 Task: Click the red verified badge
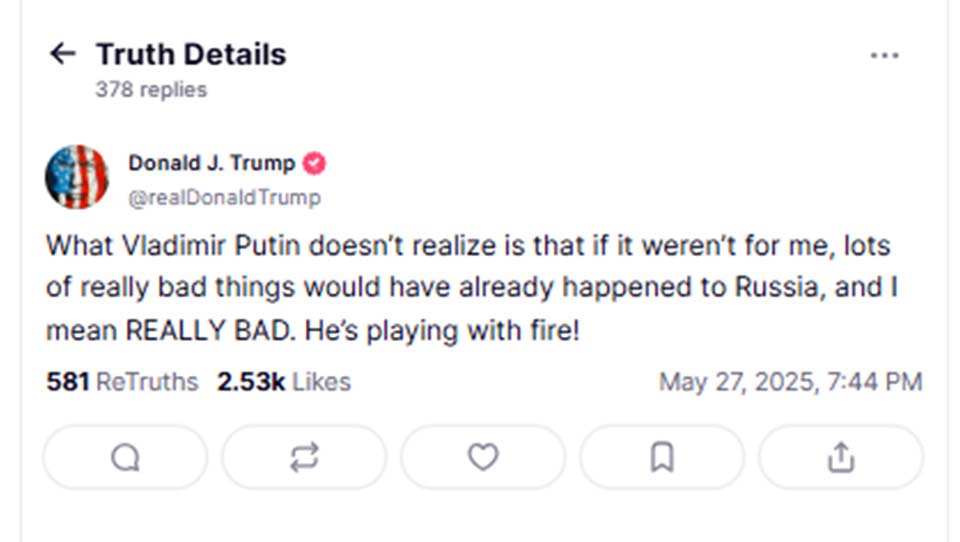point(315,163)
